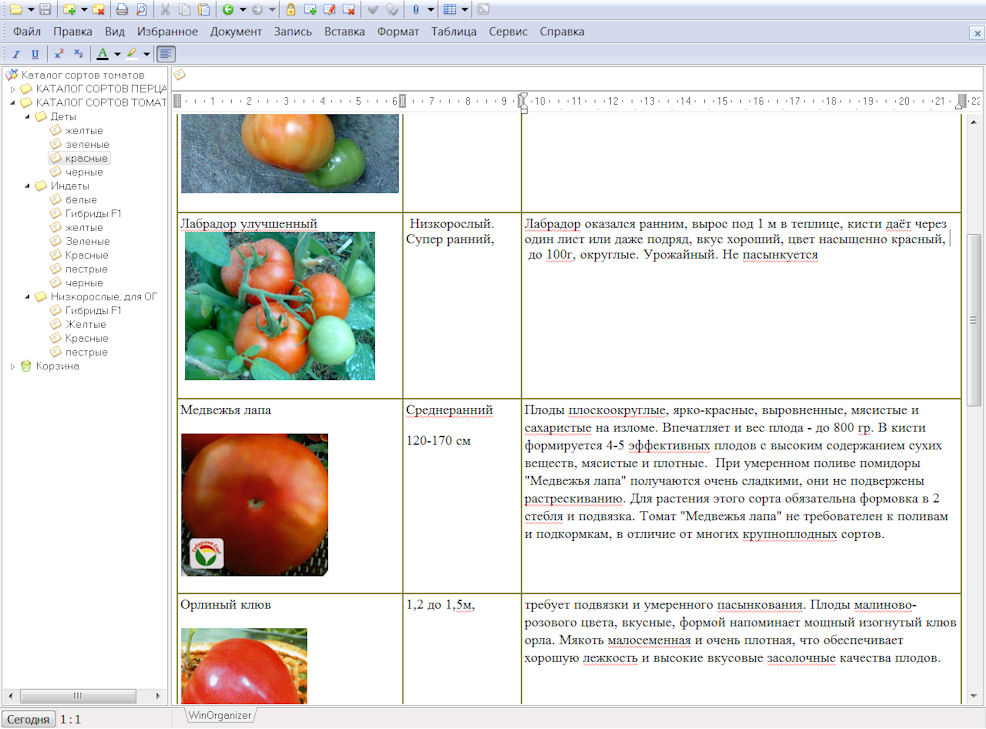Click the Print icon
The image size is (986, 729).
tap(122, 9)
